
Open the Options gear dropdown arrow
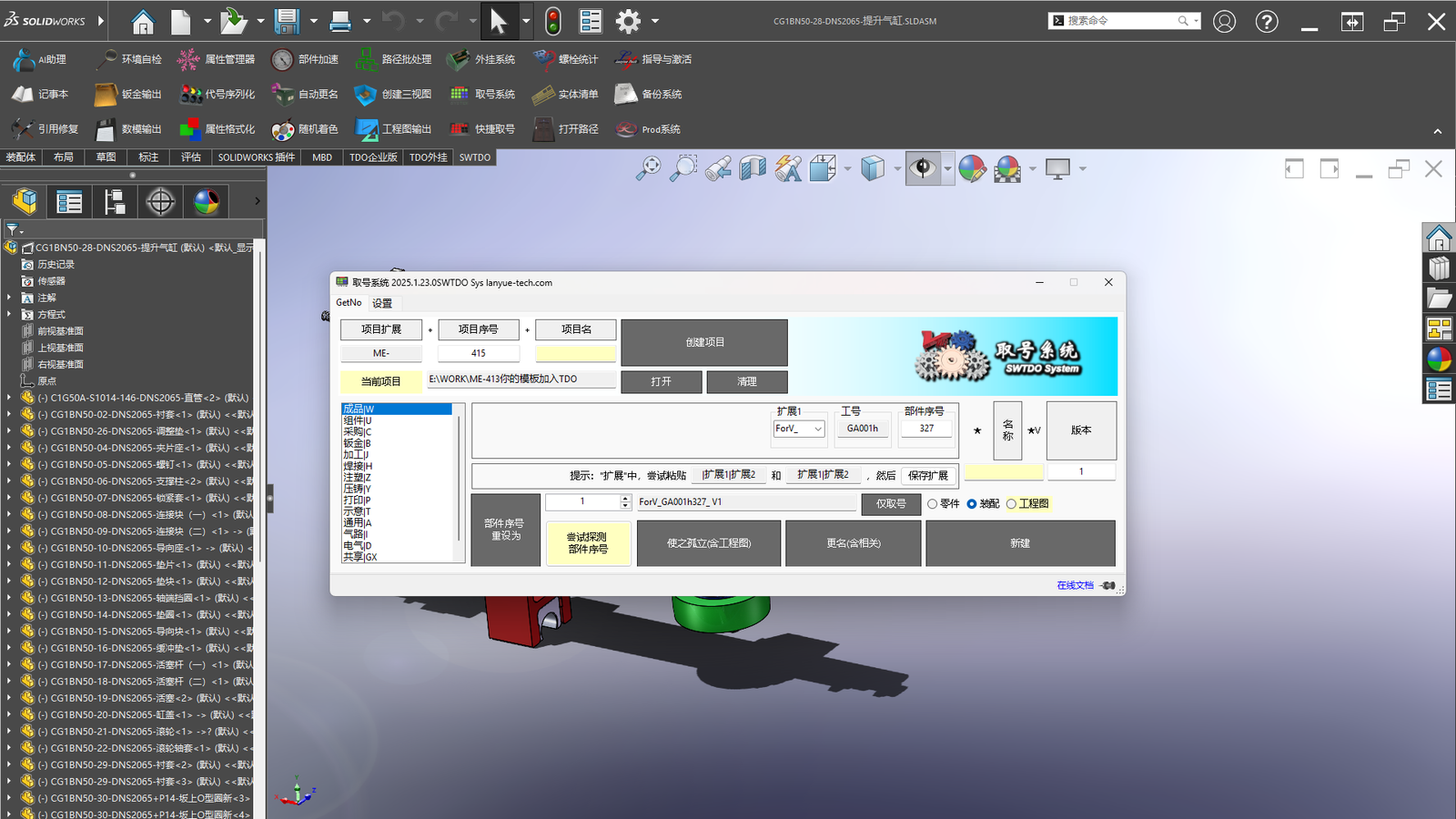click(x=655, y=21)
